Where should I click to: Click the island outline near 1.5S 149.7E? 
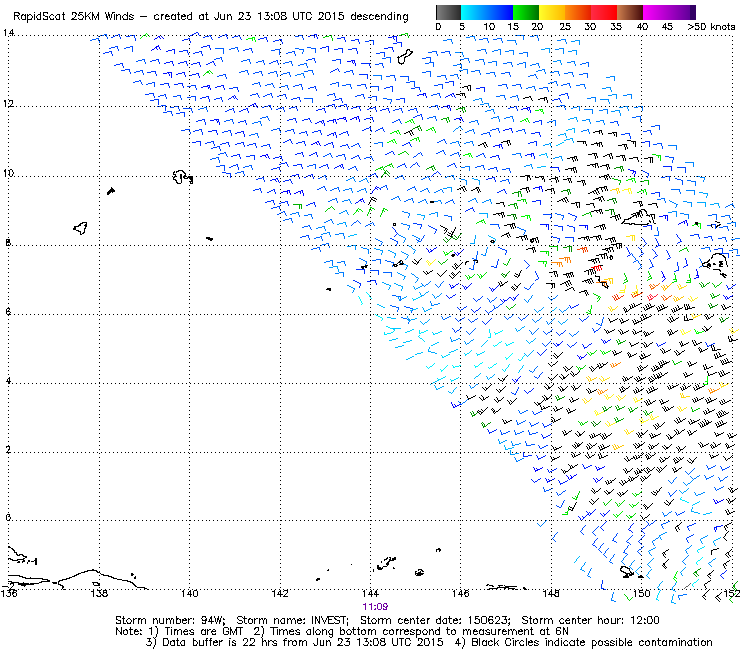click(627, 572)
